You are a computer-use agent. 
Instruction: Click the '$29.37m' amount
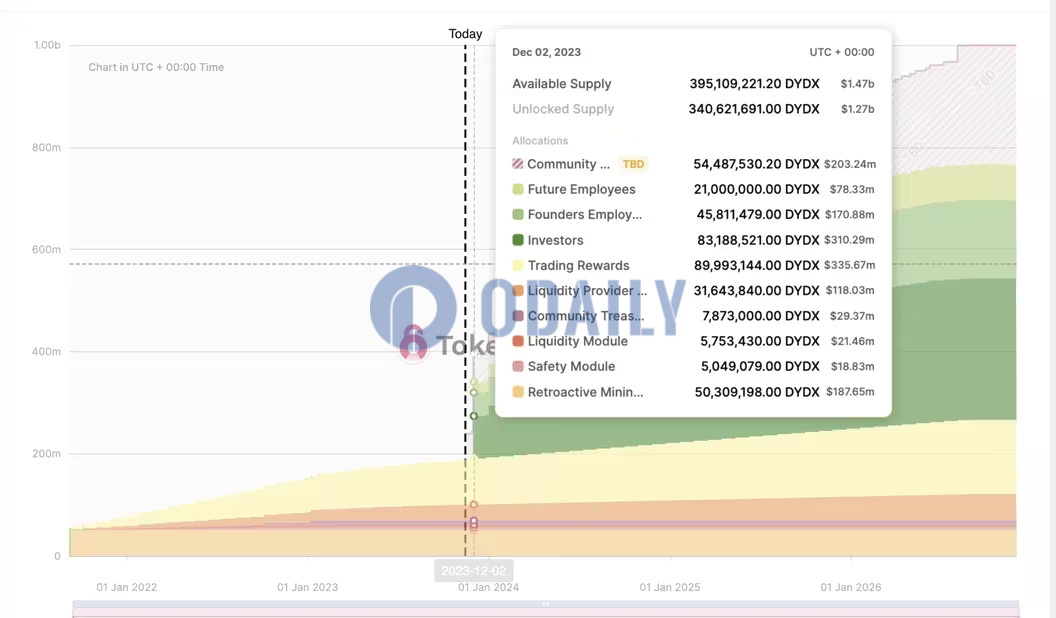click(x=852, y=316)
